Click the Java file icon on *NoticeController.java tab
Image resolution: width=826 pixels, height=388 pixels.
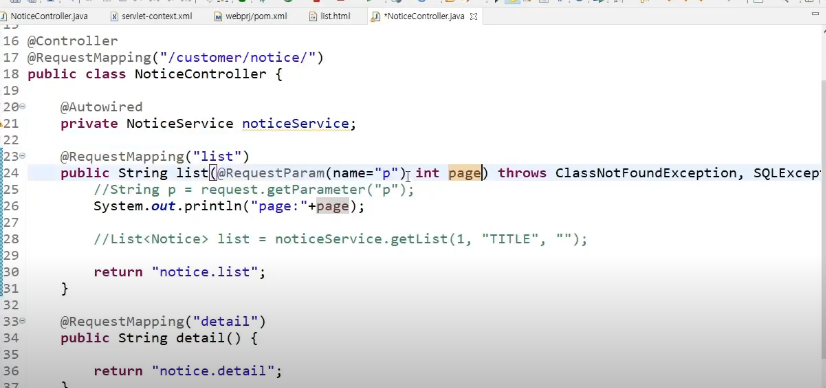click(x=375, y=16)
